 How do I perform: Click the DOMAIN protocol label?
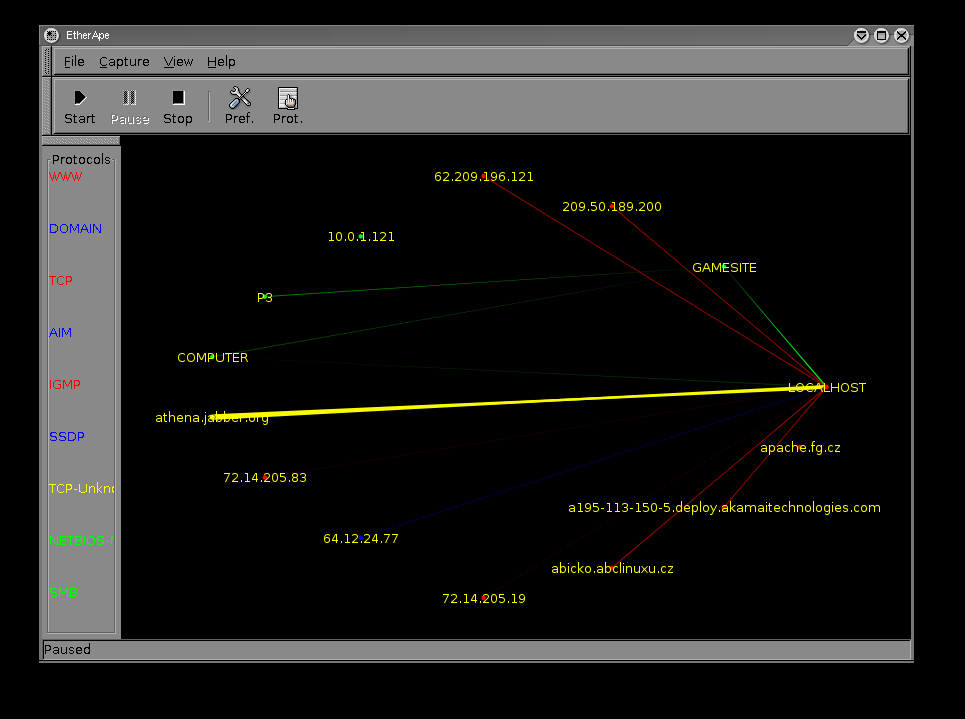point(75,228)
